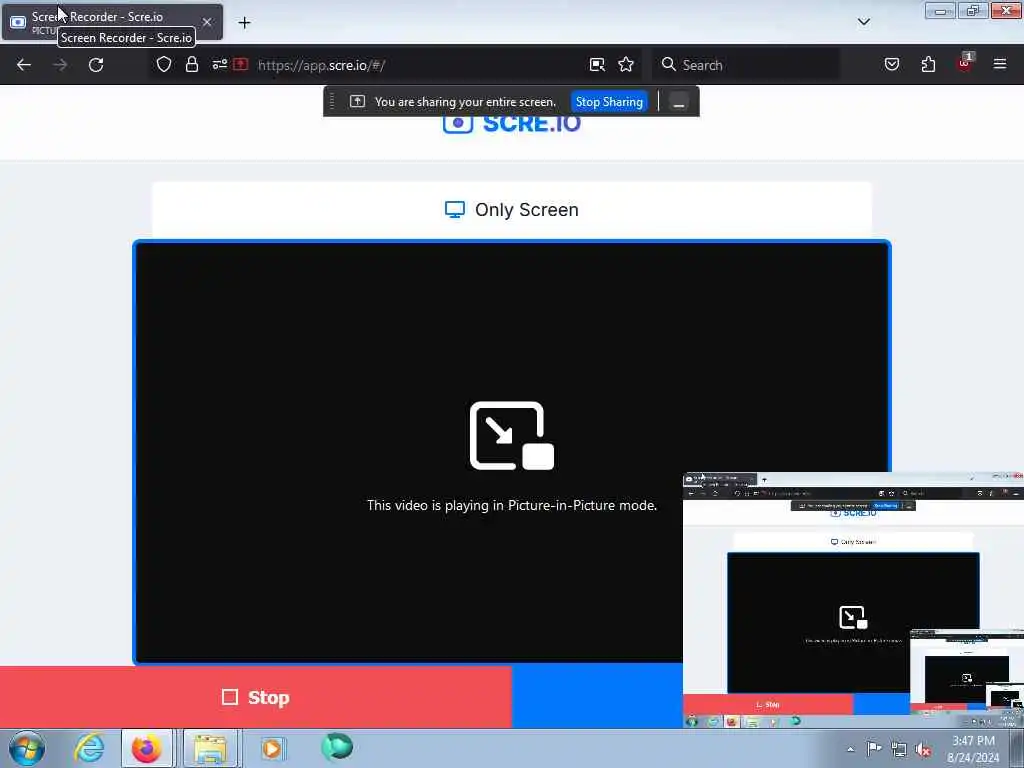Open Internet Explorer from taskbar
Viewport: 1024px width, 768px height.
(89, 748)
